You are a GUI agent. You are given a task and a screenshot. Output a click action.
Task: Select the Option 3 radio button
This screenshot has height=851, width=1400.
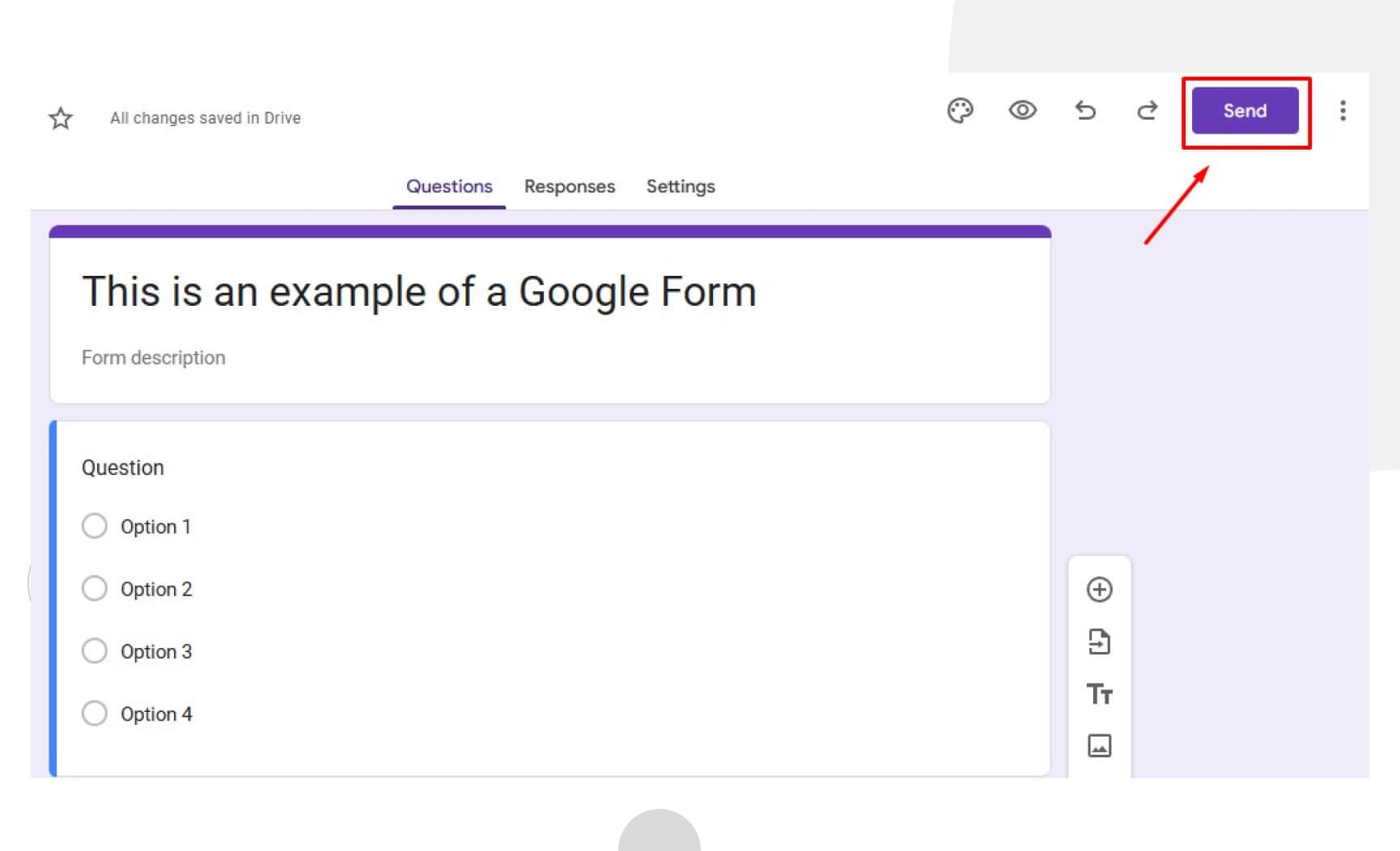[x=95, y=650]
